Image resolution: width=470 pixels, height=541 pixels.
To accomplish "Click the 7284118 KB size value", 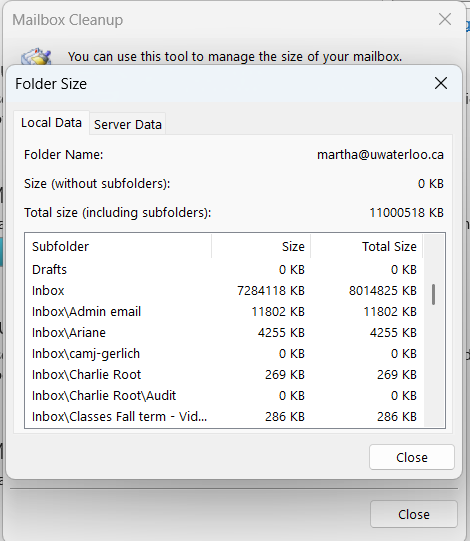I will tap(271, 291).
